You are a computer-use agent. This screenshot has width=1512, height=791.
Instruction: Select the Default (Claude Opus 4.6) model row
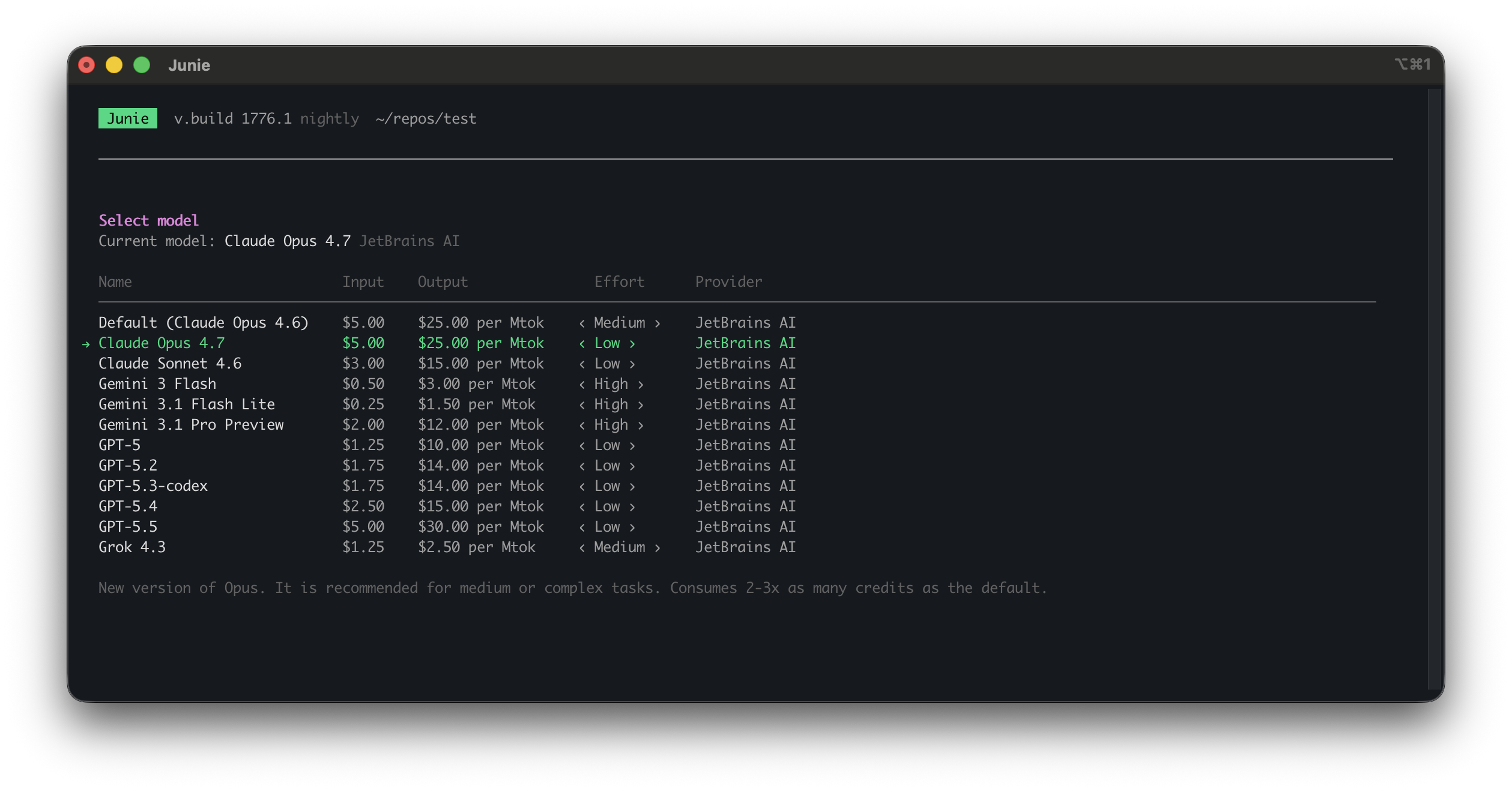(x=447, y=323)
